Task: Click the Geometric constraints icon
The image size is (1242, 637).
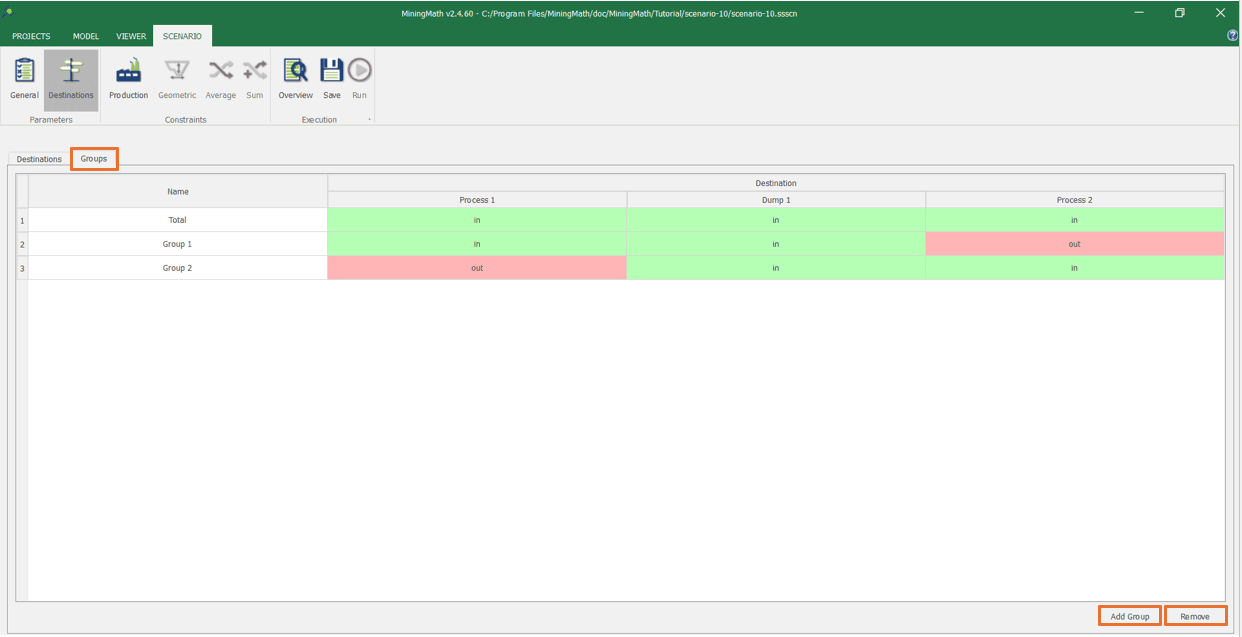Action: coord(177,79)
